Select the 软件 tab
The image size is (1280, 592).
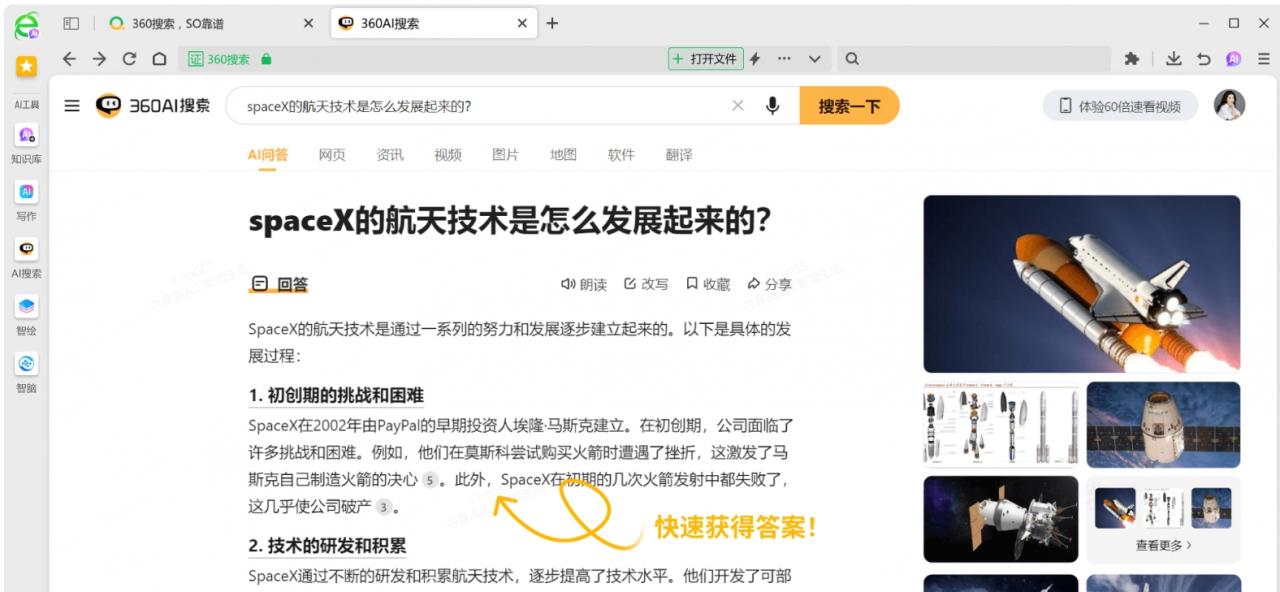coord(622,155)
